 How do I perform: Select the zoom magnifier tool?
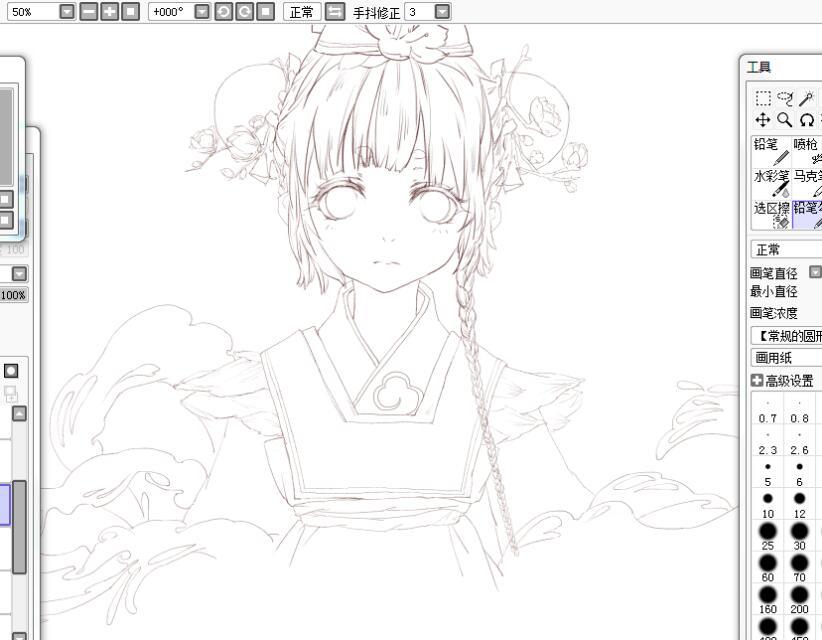pyautogui.click(x=785, y=120)
